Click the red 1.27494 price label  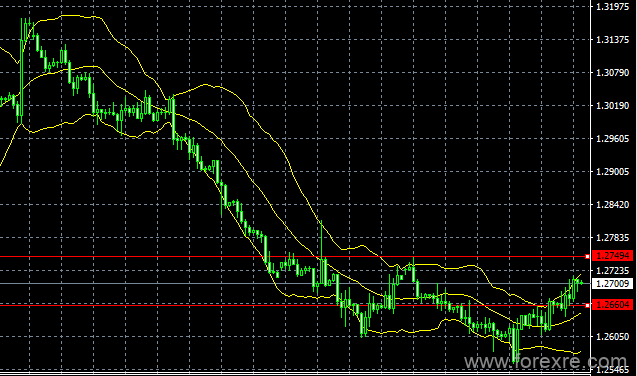(x=612, y=256)
